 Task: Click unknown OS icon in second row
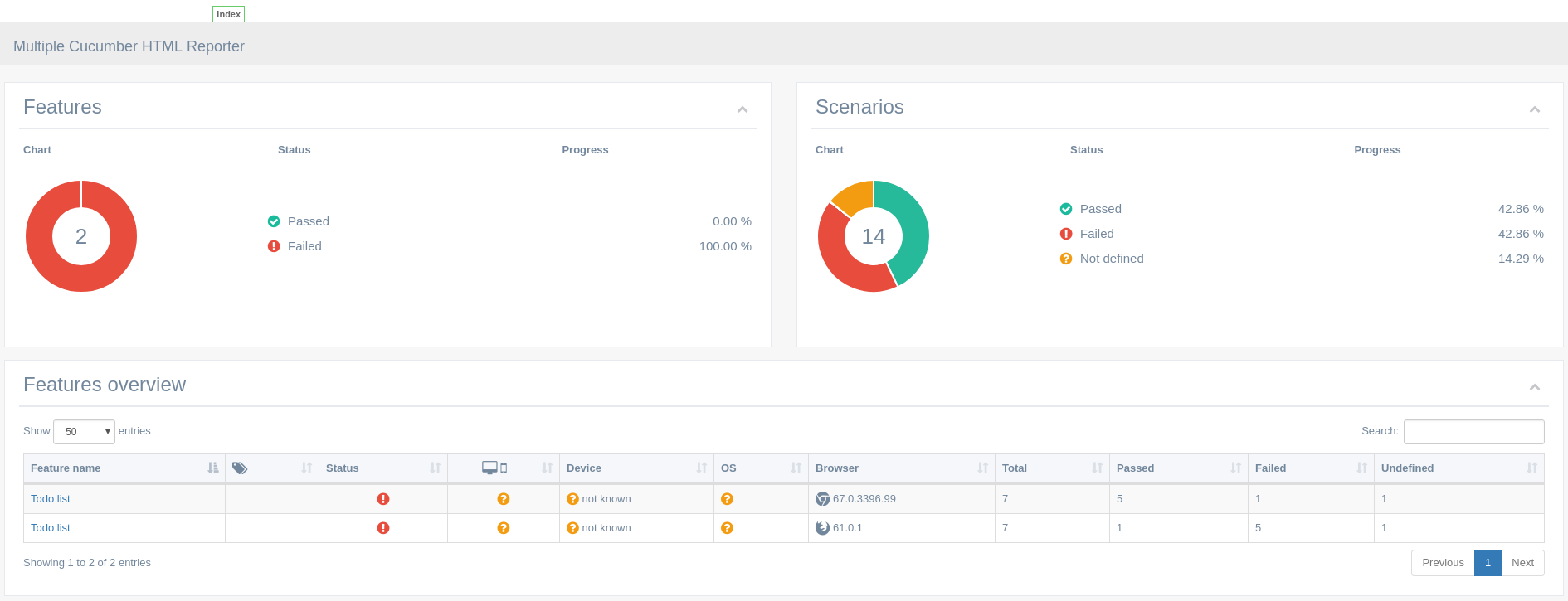tap(727, 528)
